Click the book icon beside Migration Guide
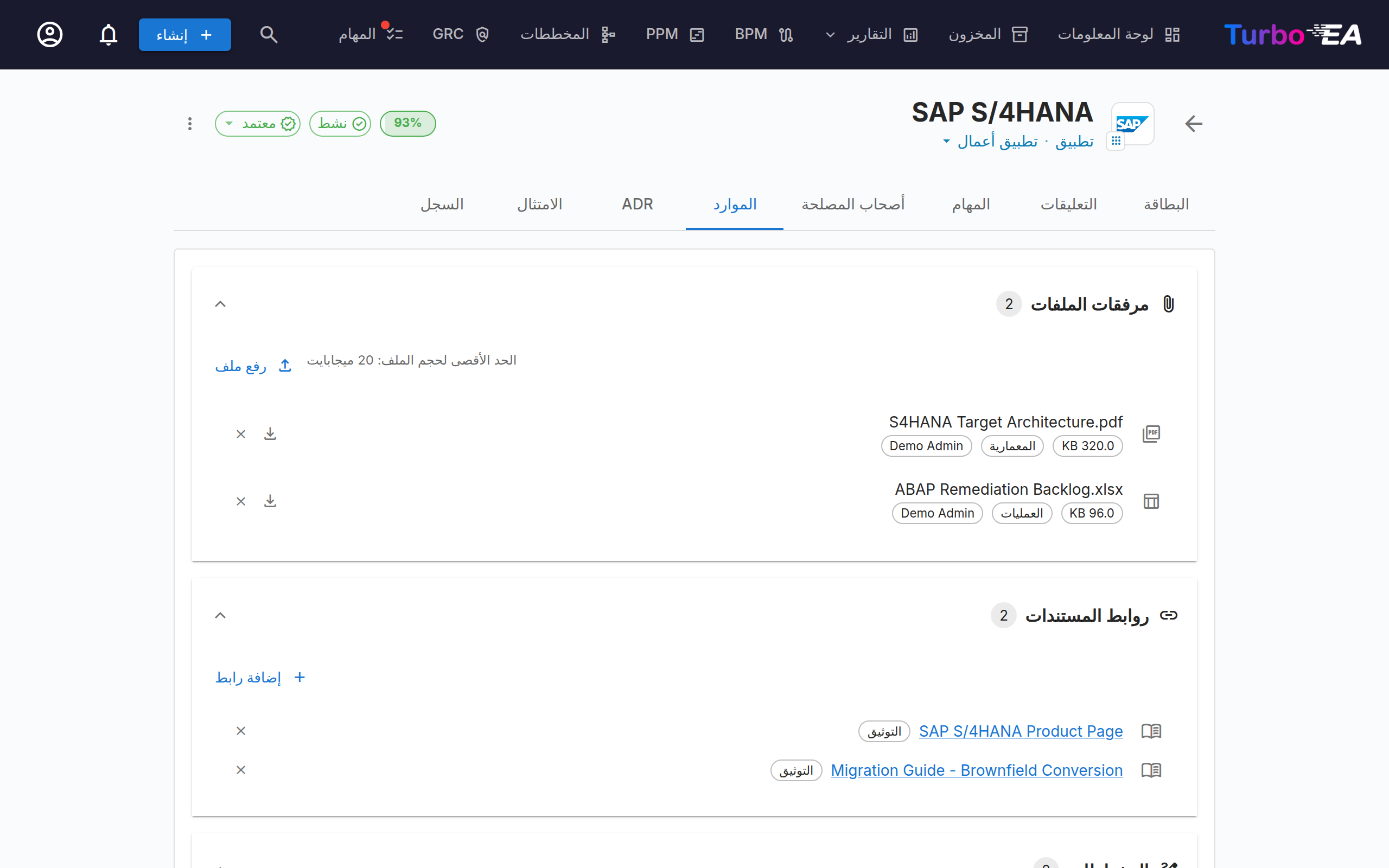Screen dimensions: 1389x868 1151,770
